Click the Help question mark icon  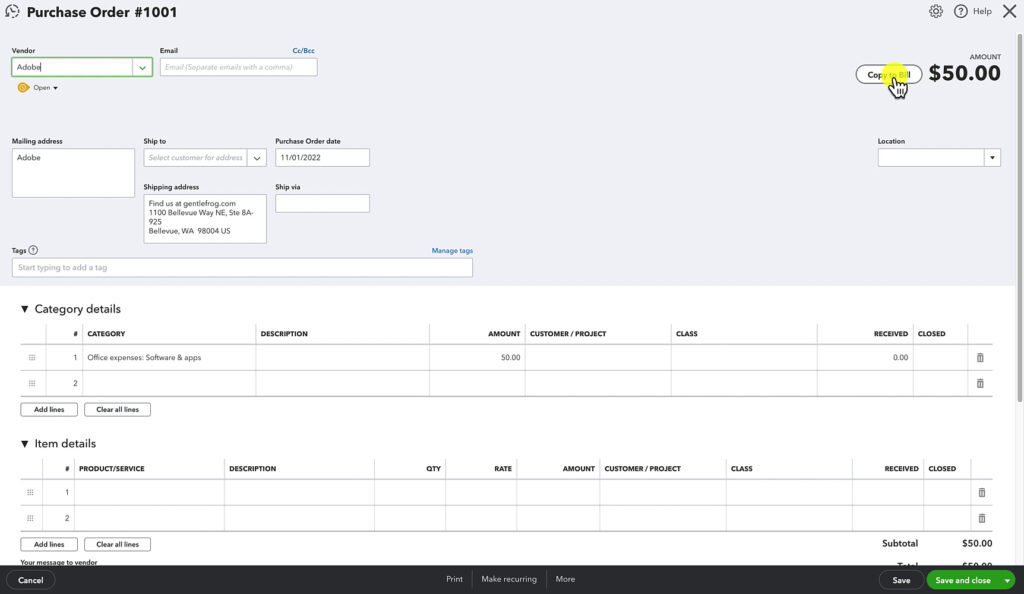pos(960,11)
